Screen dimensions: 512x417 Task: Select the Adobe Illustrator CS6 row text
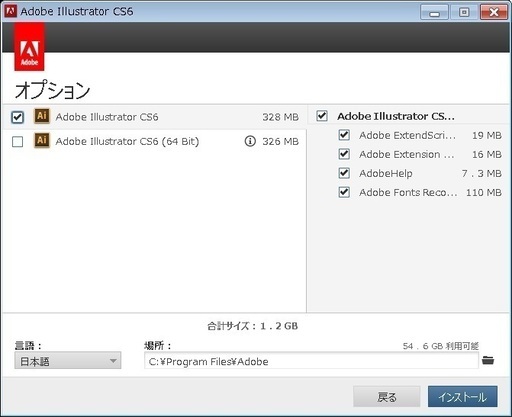pos(107,117)
